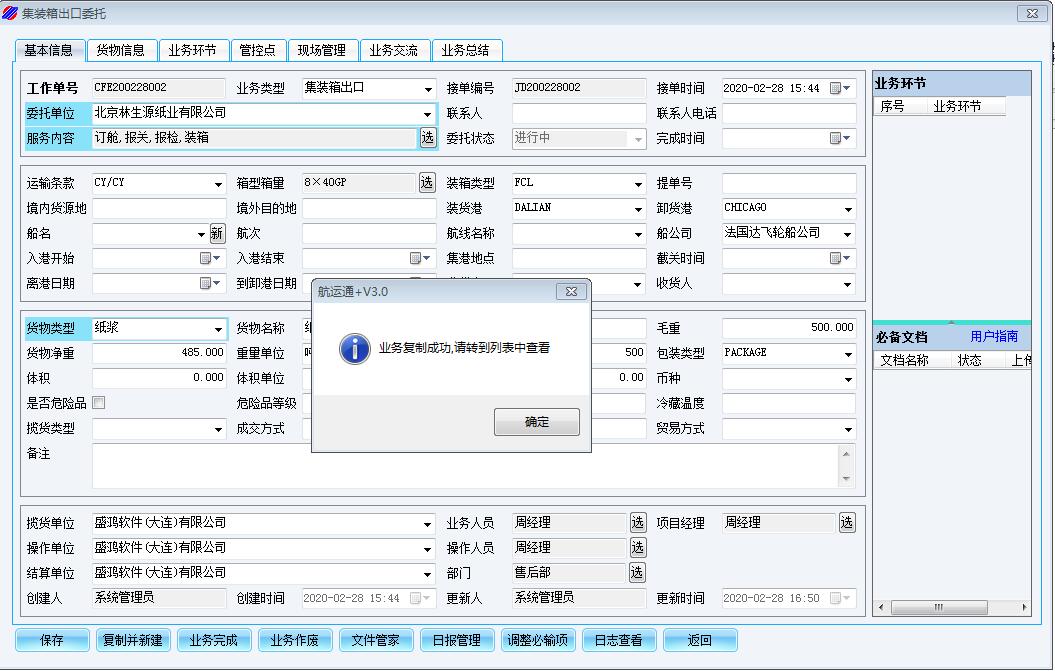The image size is (1055, 671).
Task: Open the 卸货港 CHICAGO dropdown
Action: [848, 209]
